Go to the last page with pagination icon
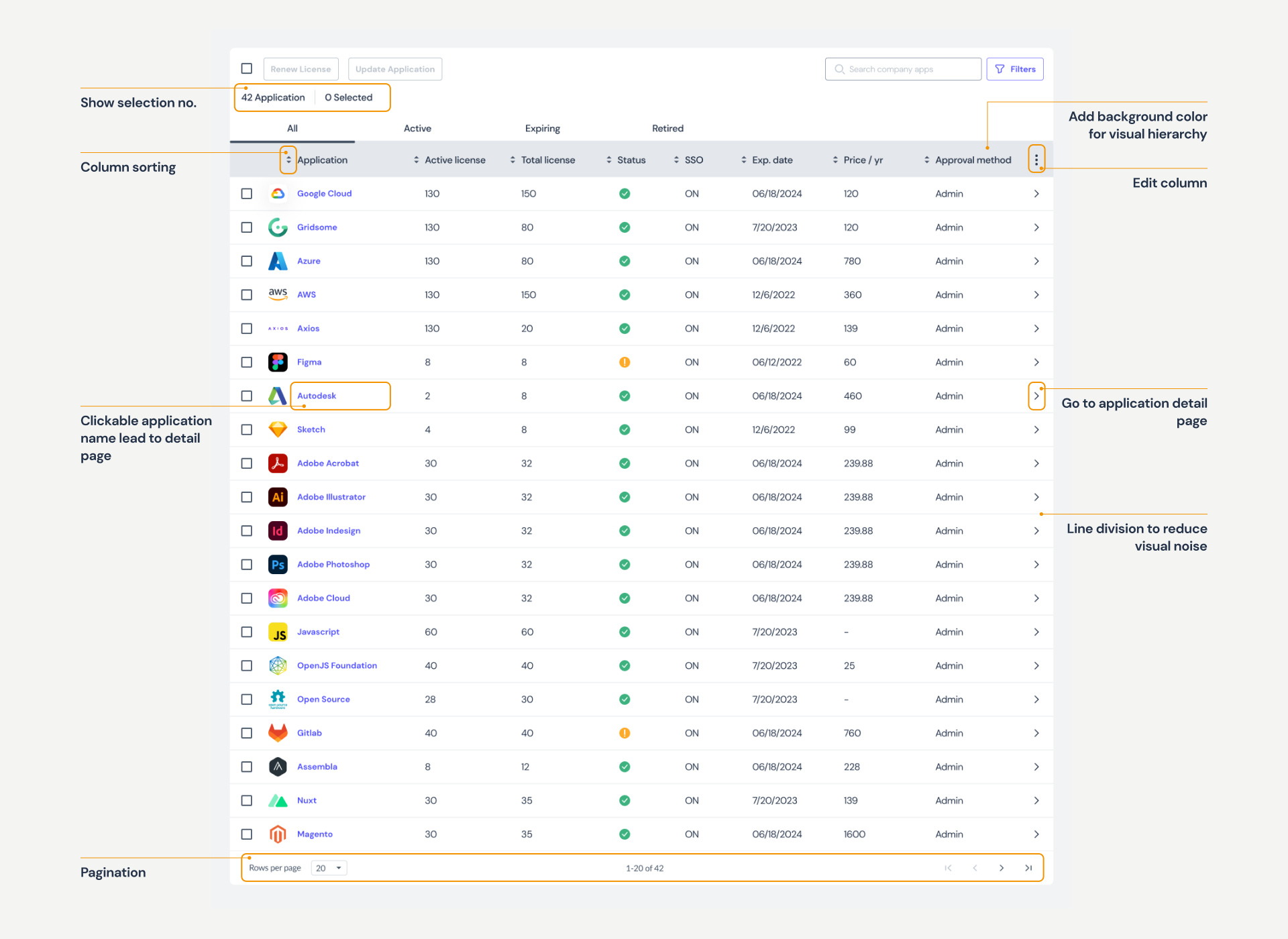1288x939 pixels. click(1028, 868)
